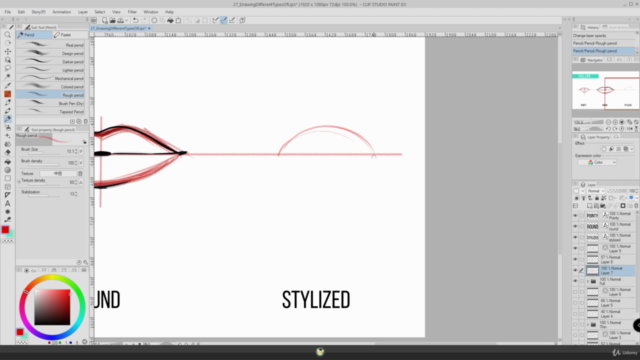Show Layer 6 by clicking its visibility box
The height and width of the screenshot is (360, 640).
click(x=576, y=292)
